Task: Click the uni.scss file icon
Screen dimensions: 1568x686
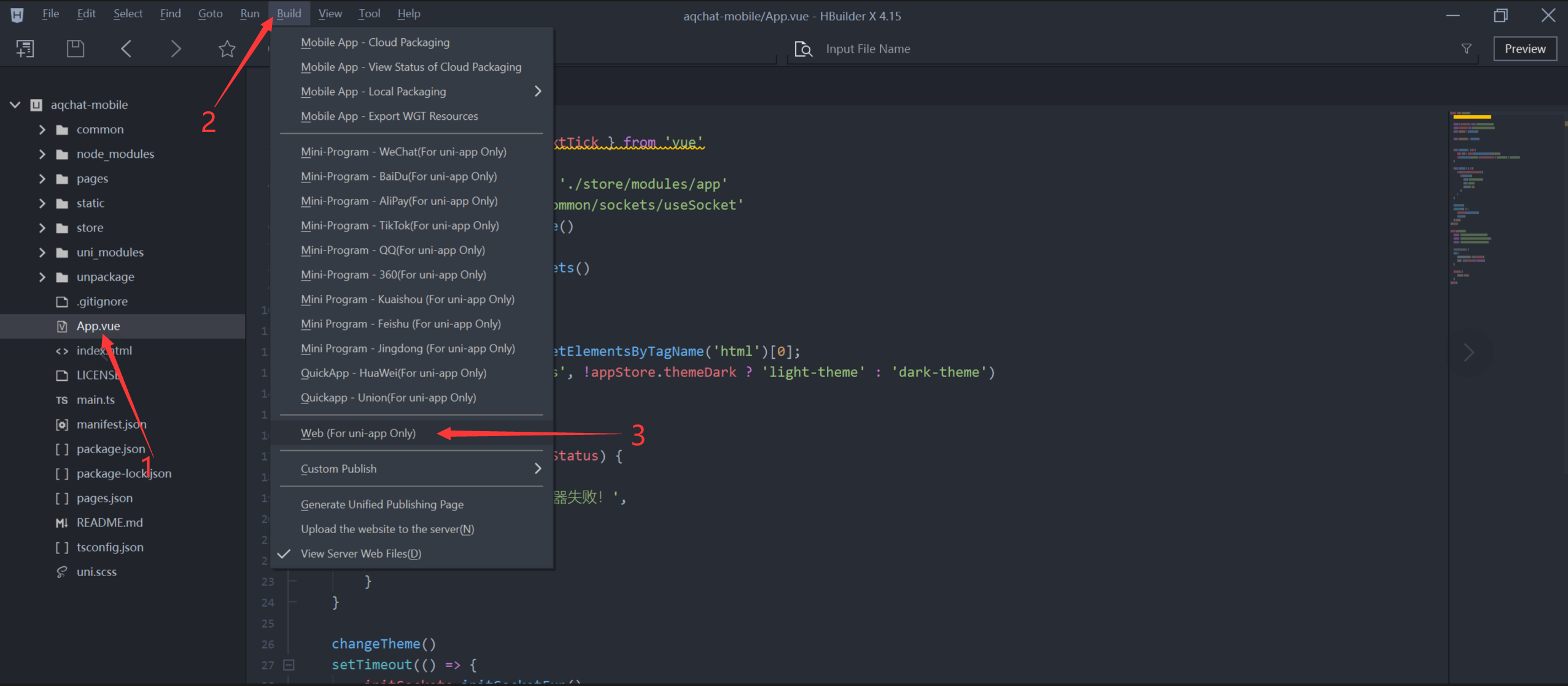Action: (x=61, y=572)
